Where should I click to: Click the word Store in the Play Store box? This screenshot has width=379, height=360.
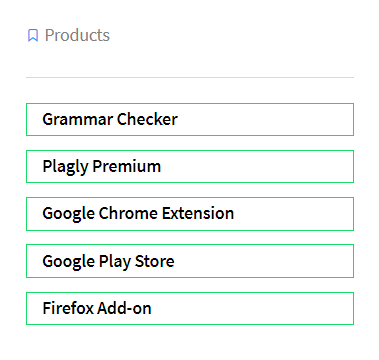point(154,261)
